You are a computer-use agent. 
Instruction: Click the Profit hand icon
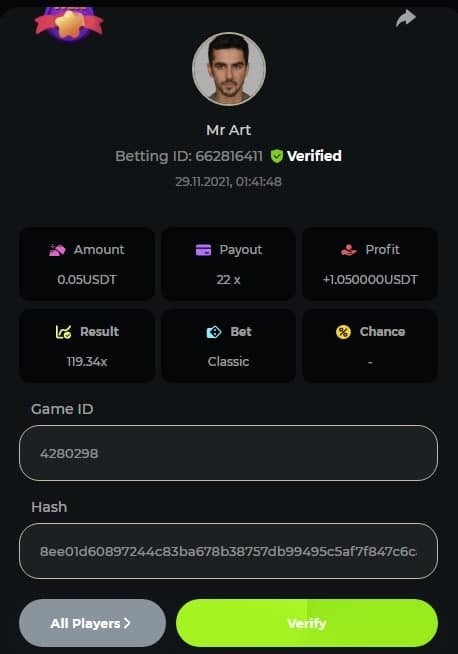tap(349, 250)
